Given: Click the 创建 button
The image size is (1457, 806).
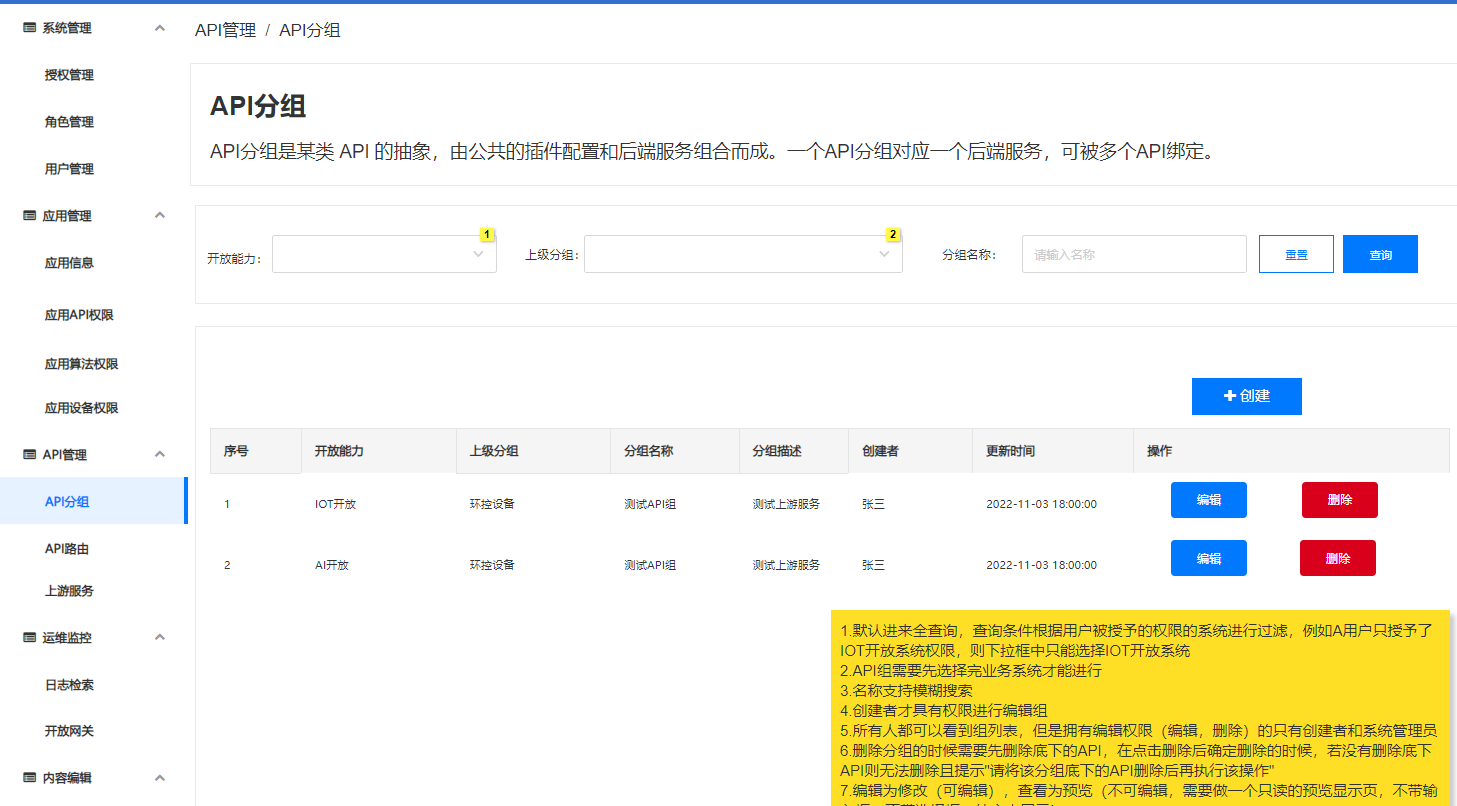Looking at the screenshot, I should pos(1246,396).
